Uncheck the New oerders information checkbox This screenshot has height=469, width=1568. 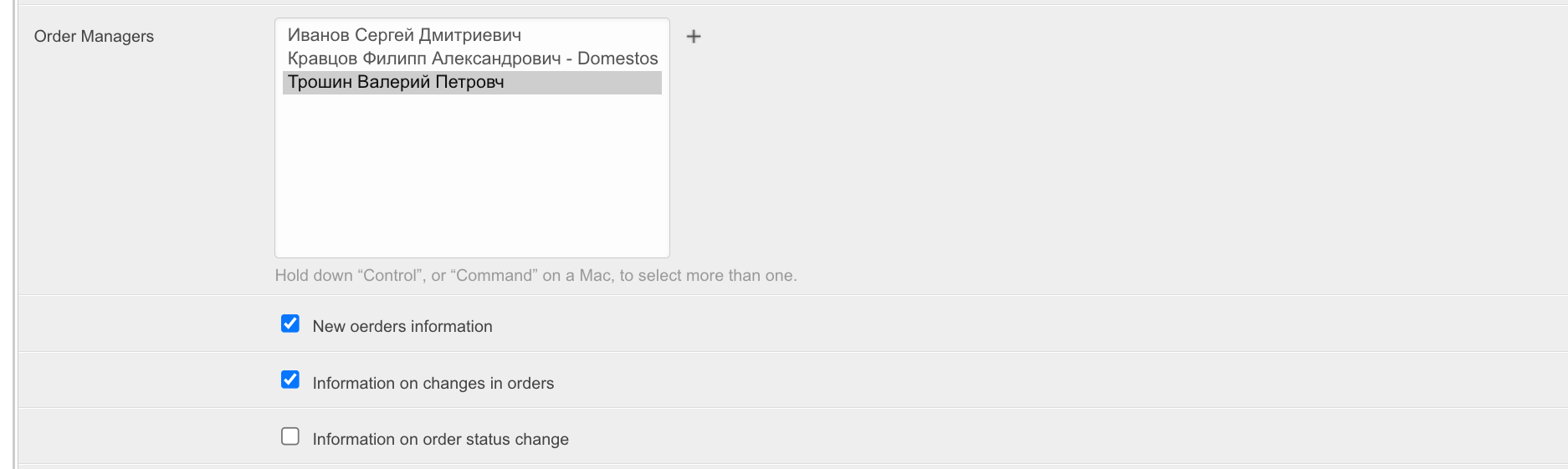click(290, 324)
